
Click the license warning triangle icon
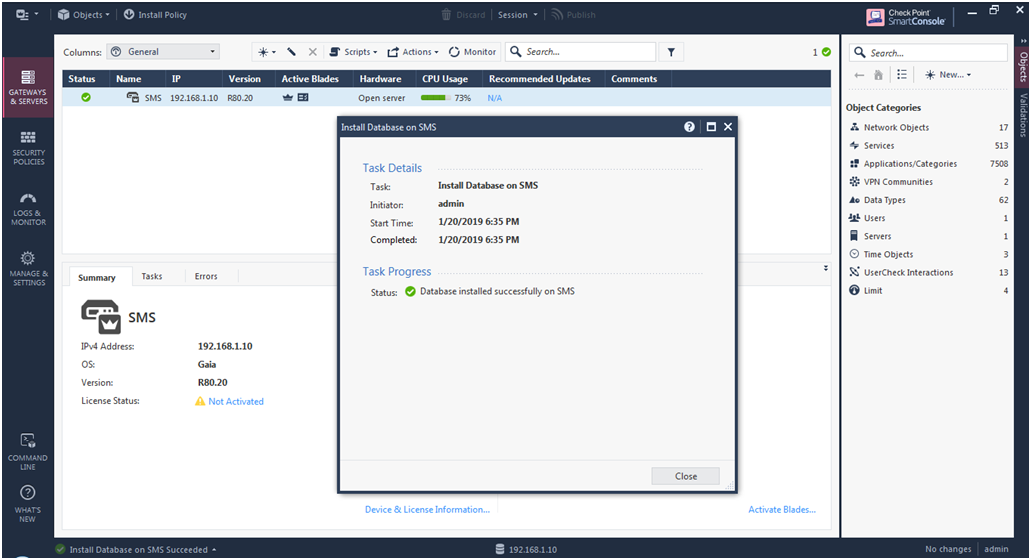(x=200, y=401)
